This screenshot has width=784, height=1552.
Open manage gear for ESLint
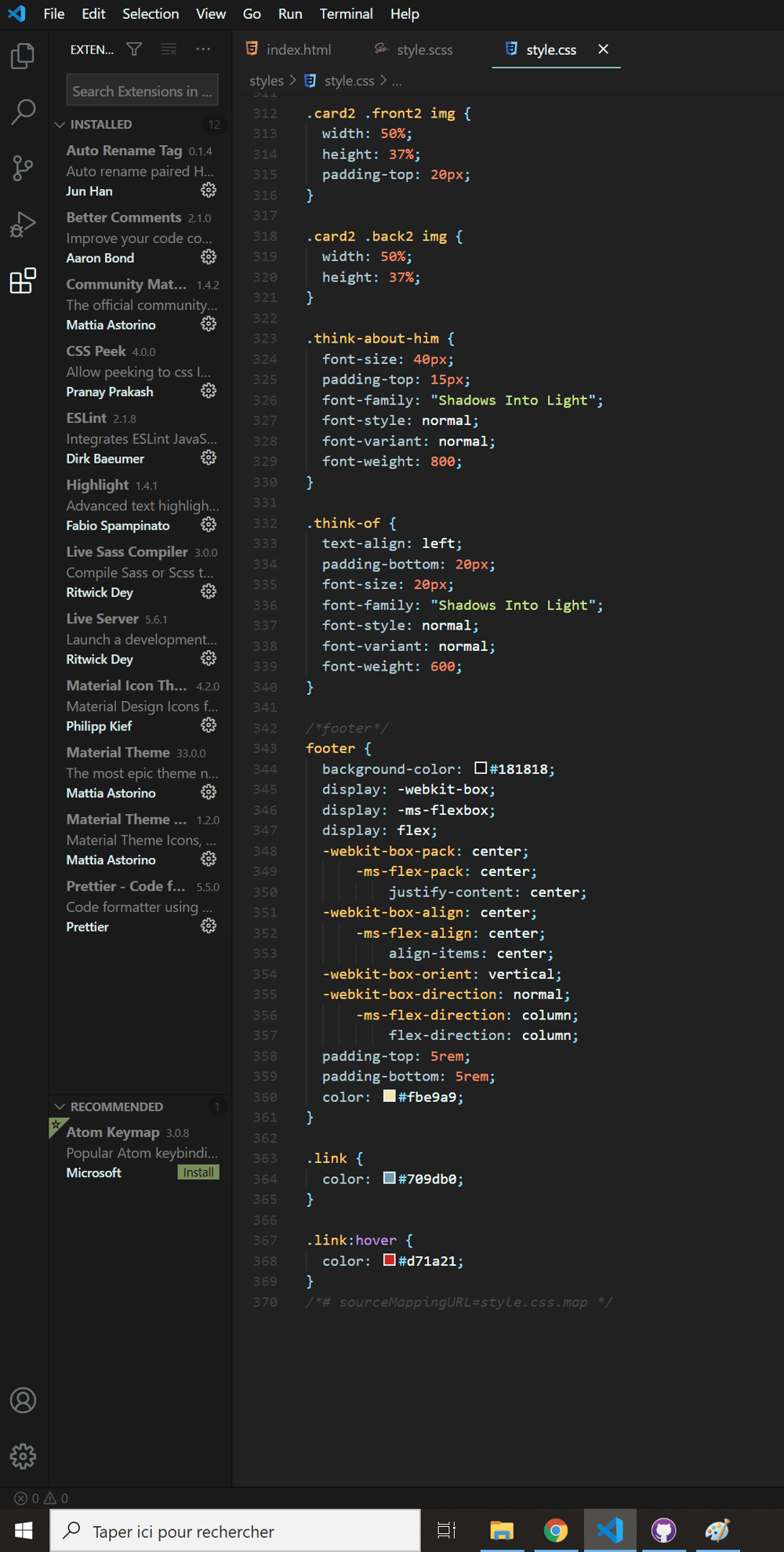coord(209,457)
